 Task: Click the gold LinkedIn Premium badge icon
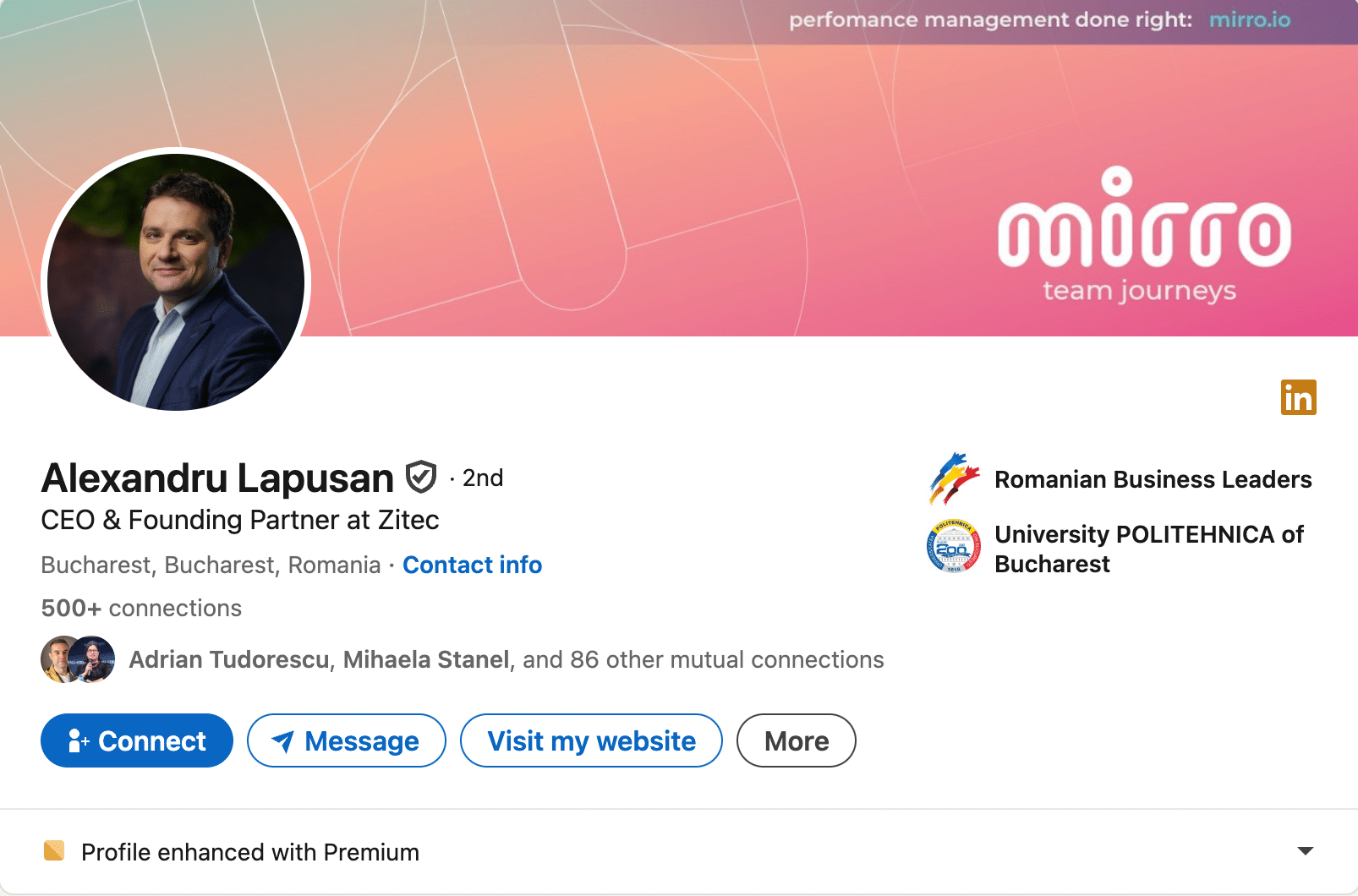[1298, 397]
